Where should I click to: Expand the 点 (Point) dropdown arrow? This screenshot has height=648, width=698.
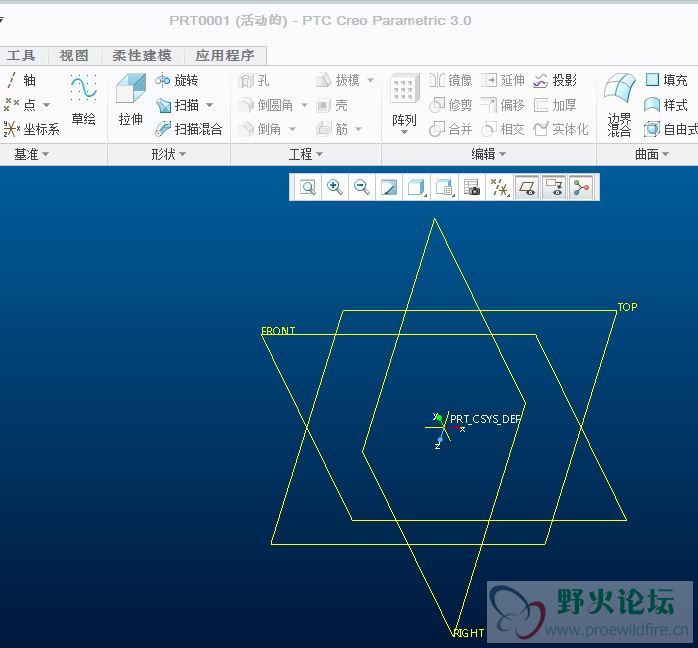pyautogui.click(x=47, y=105)
